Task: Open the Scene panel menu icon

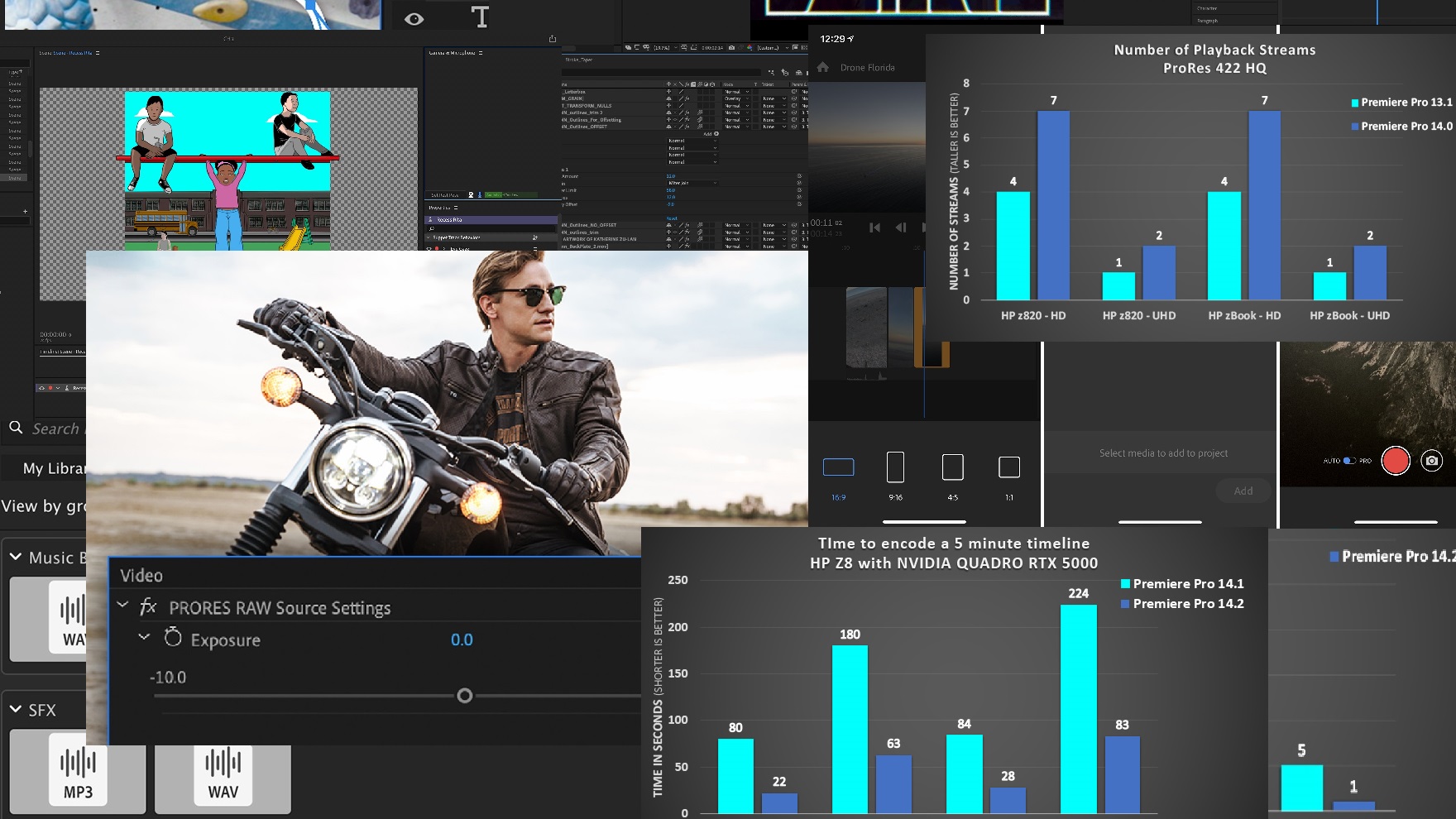Action: (x=98, y=53)
